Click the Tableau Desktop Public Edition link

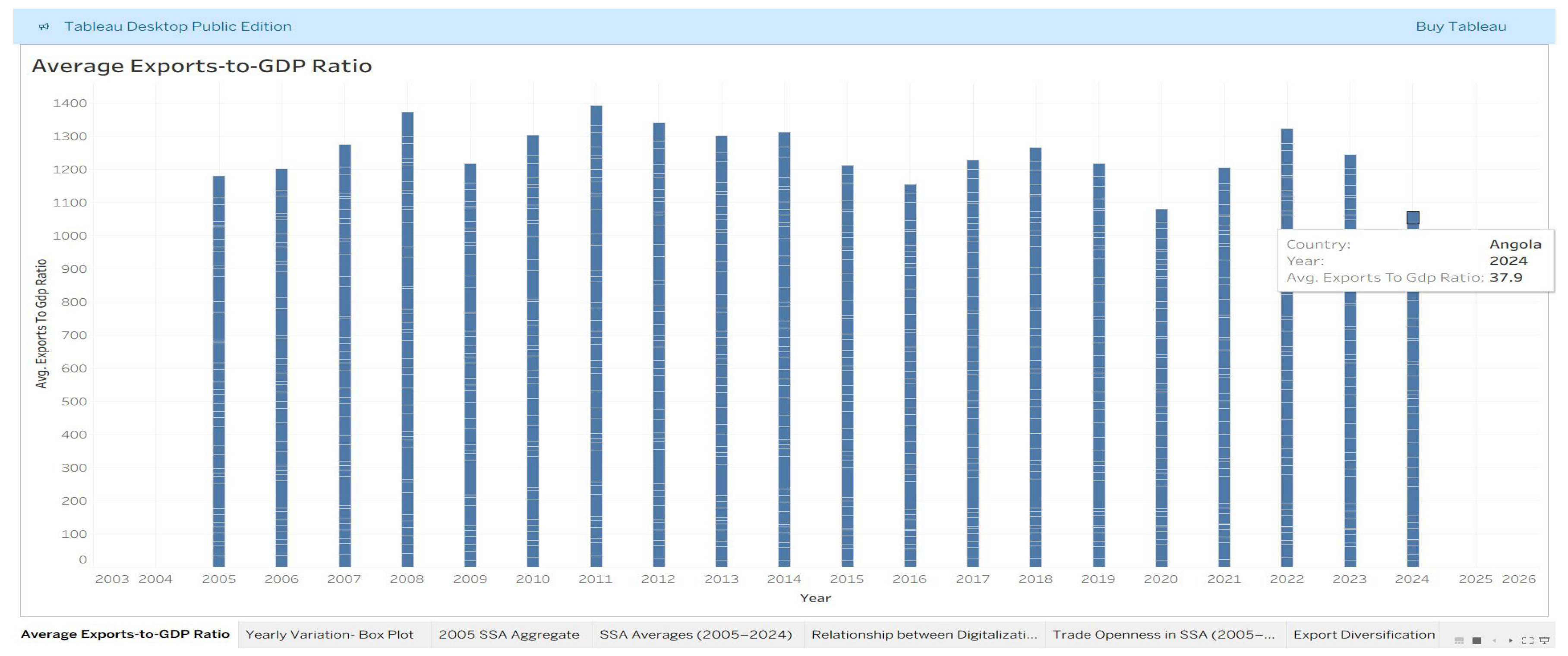tap(177, 26)
